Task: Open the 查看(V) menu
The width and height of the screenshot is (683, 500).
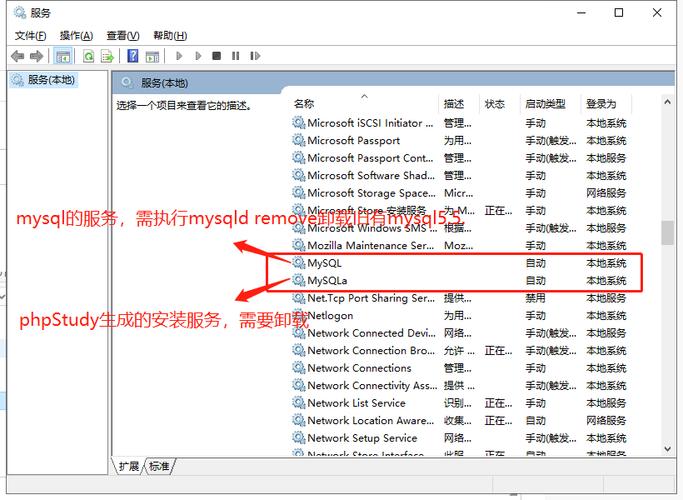Action: point(123,36)
